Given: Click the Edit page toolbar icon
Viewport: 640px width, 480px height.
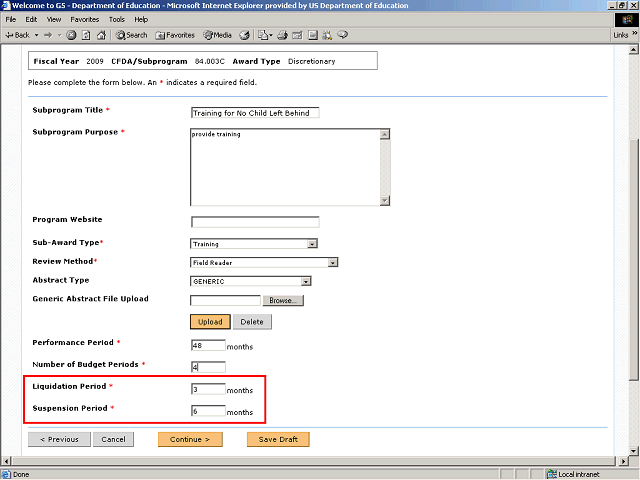Looking at the screenshot, I should click(x=297, y=35).
